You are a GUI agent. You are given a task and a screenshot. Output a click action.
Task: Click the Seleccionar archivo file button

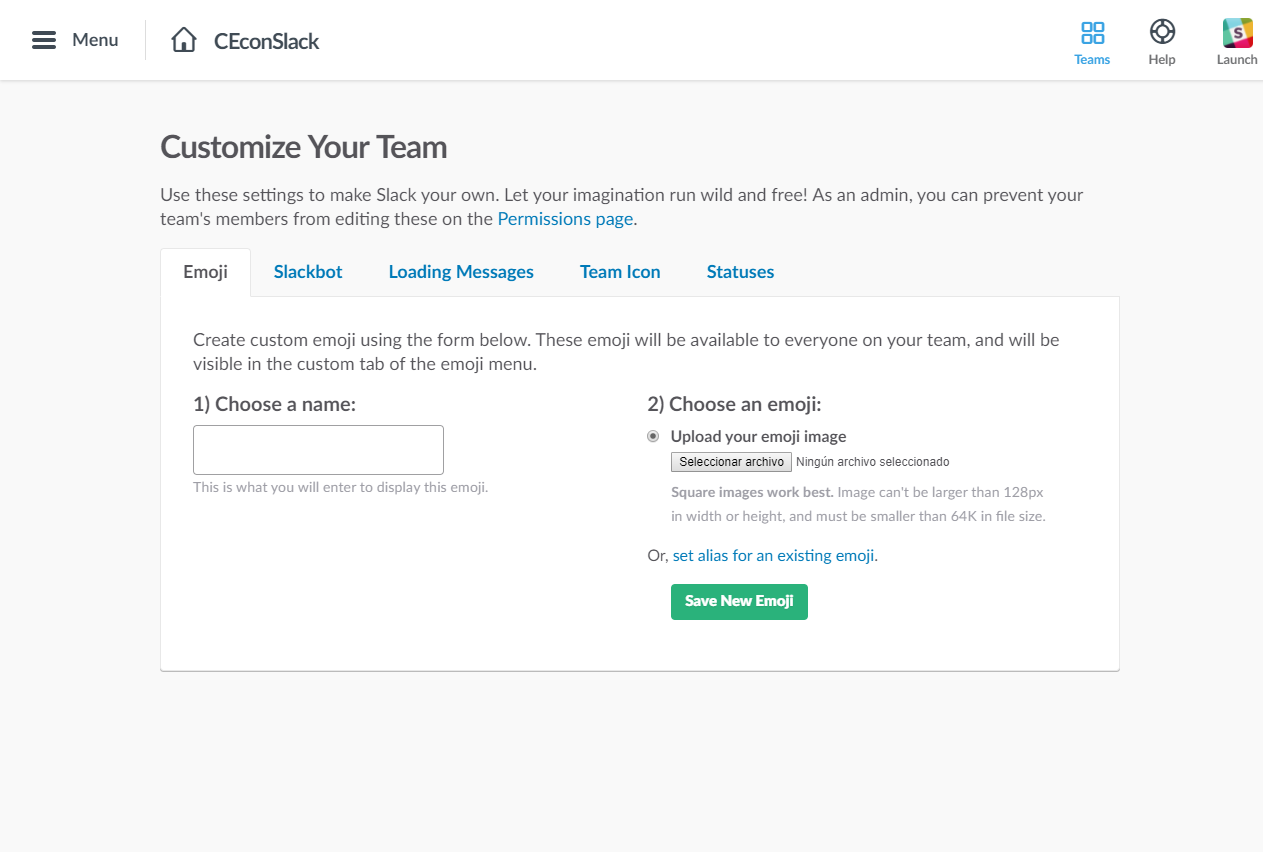731,462
